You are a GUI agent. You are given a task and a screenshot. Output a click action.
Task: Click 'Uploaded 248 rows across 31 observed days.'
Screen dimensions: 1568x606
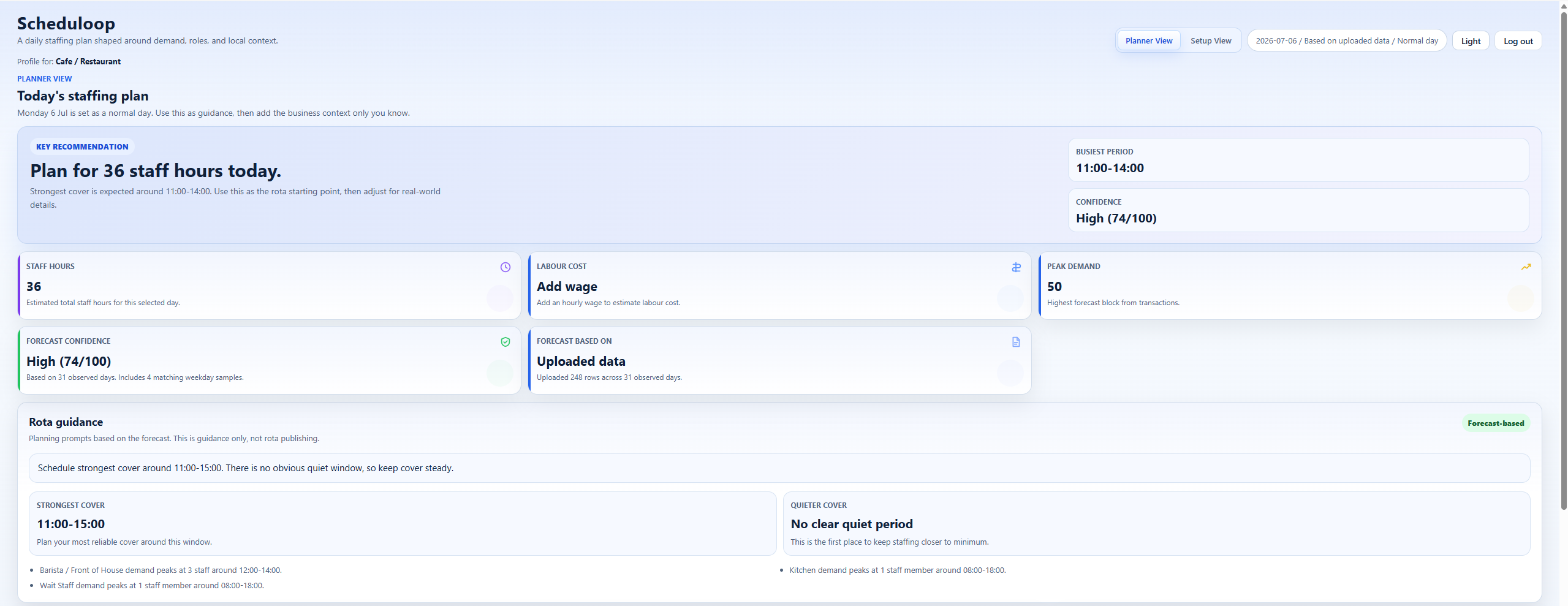[609, 377]
